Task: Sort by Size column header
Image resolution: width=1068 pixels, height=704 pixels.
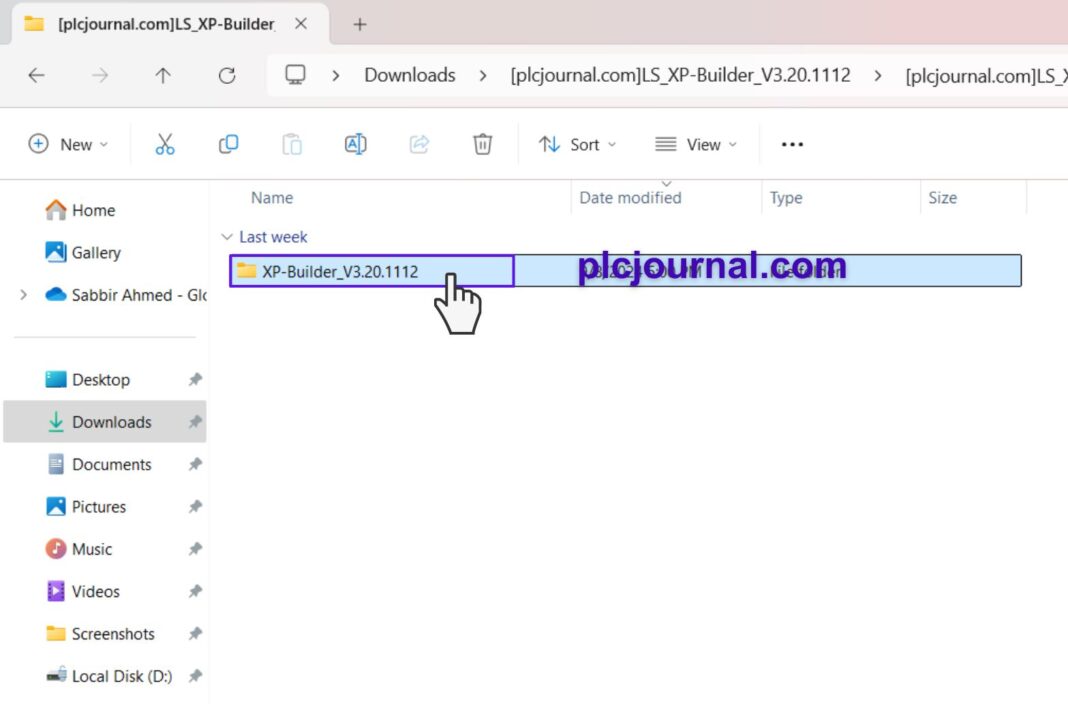Action: pos(943,197)
